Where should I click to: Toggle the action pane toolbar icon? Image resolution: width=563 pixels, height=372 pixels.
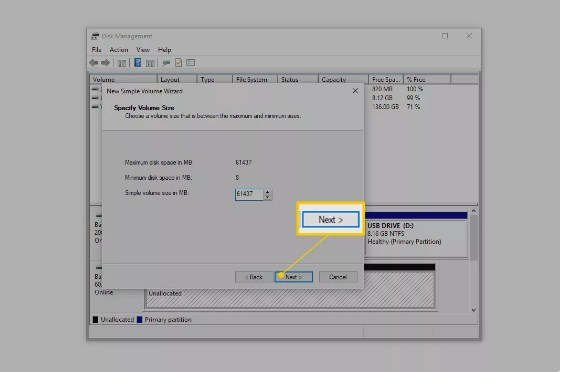150,63
